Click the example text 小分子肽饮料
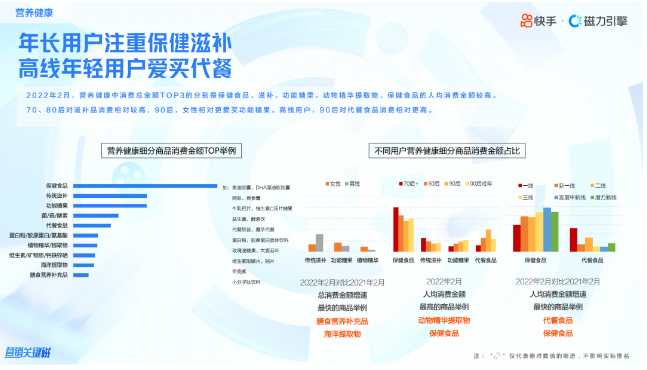Screen dimensions: 647x370 click(x=246, y=283)
